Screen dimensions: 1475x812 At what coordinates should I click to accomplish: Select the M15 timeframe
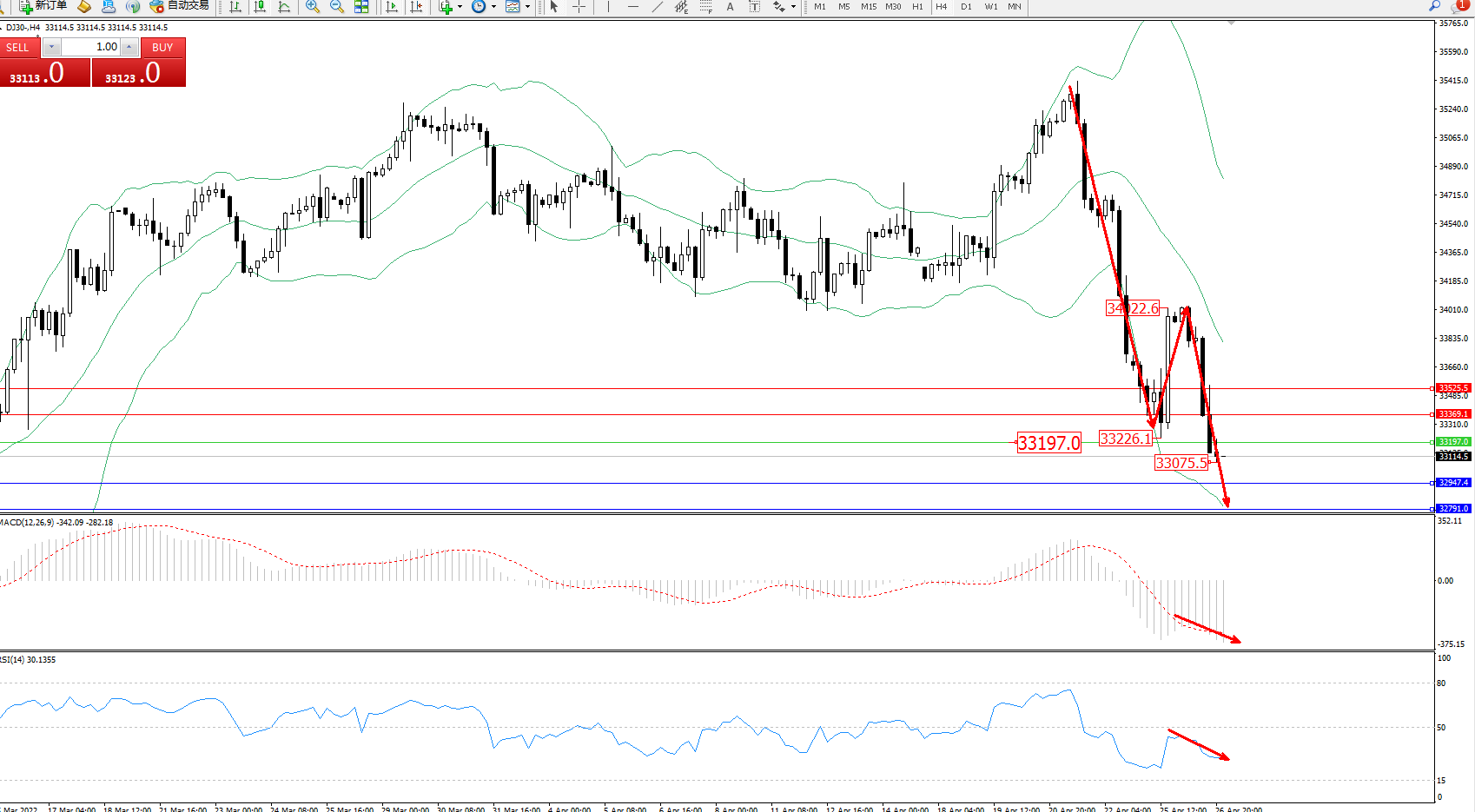(869, 7)
